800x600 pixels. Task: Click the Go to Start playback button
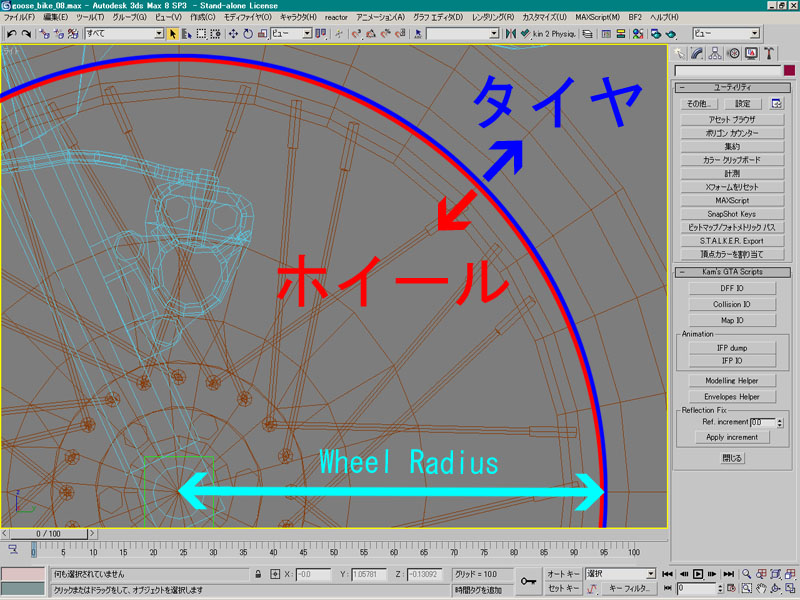click(x=667, y=574)
